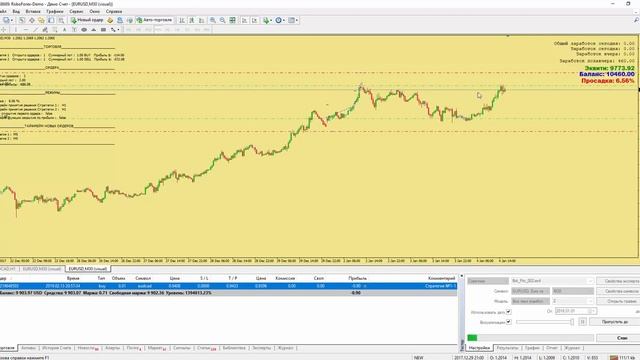This screenshot has height=360, width=640.
Task: Click the zoom in magnifier icon
Action: 213,20
